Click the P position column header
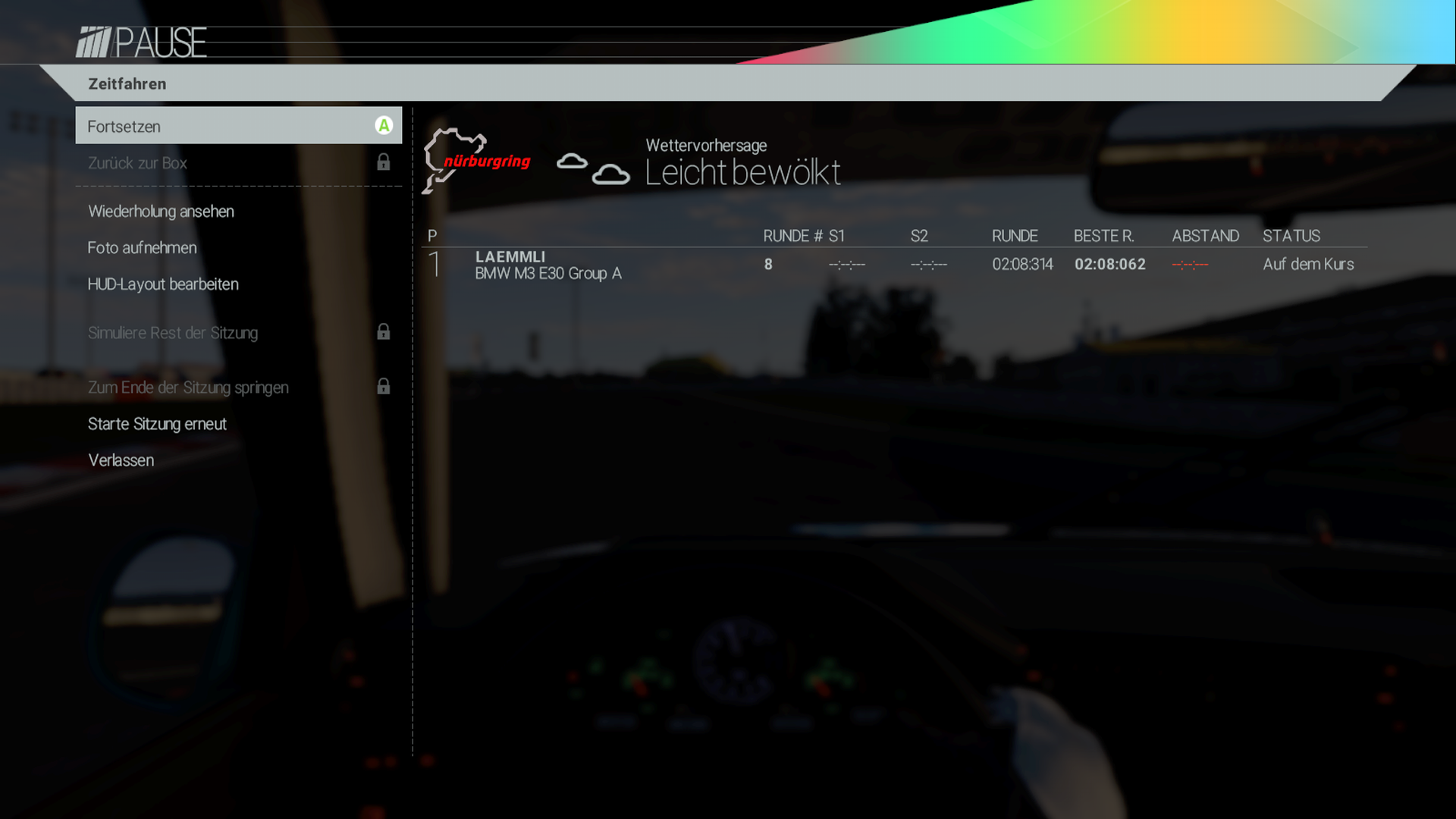 click(x=432, y=236)
